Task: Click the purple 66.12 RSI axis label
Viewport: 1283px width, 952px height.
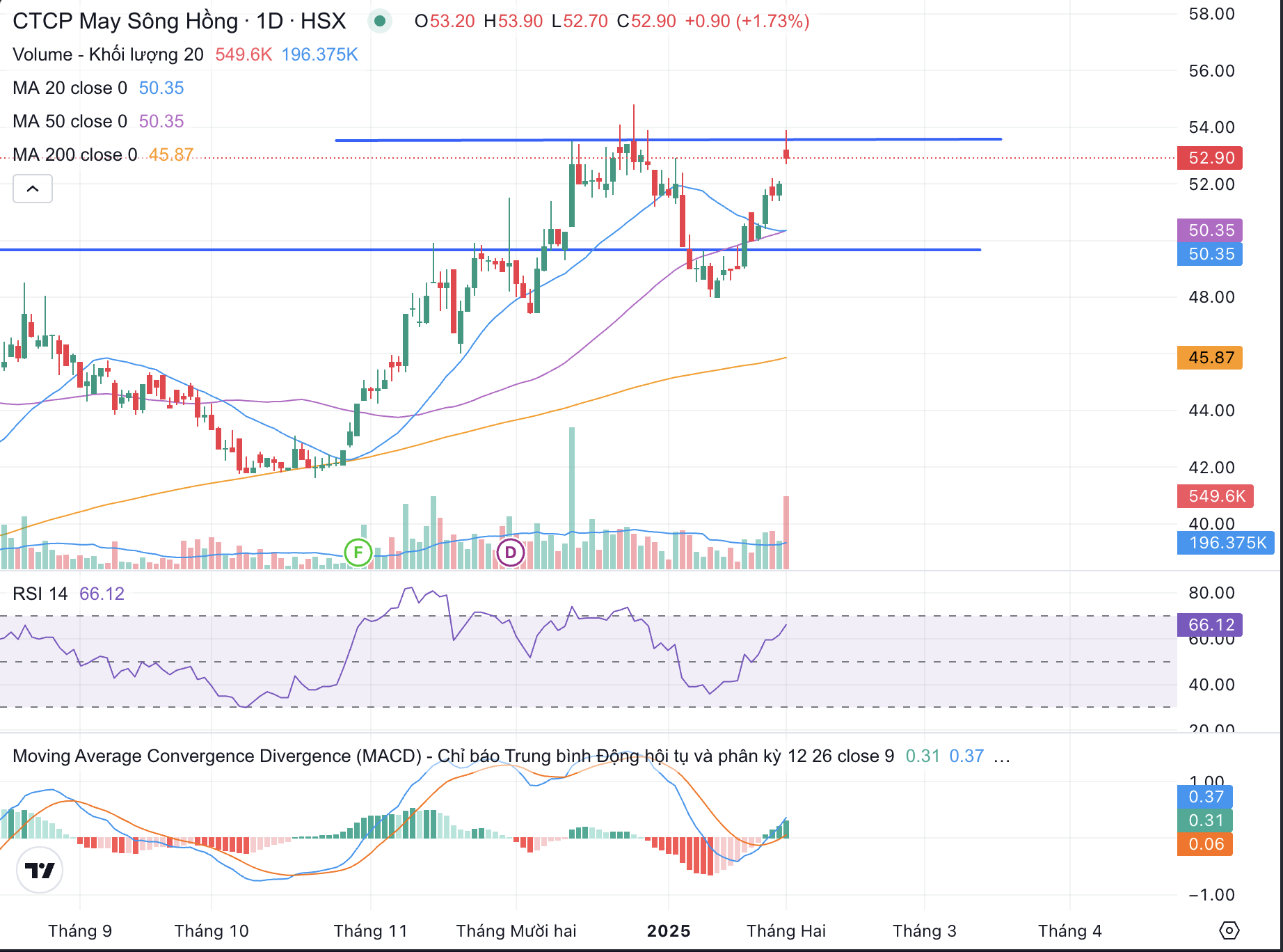Action: (1211, 625)
